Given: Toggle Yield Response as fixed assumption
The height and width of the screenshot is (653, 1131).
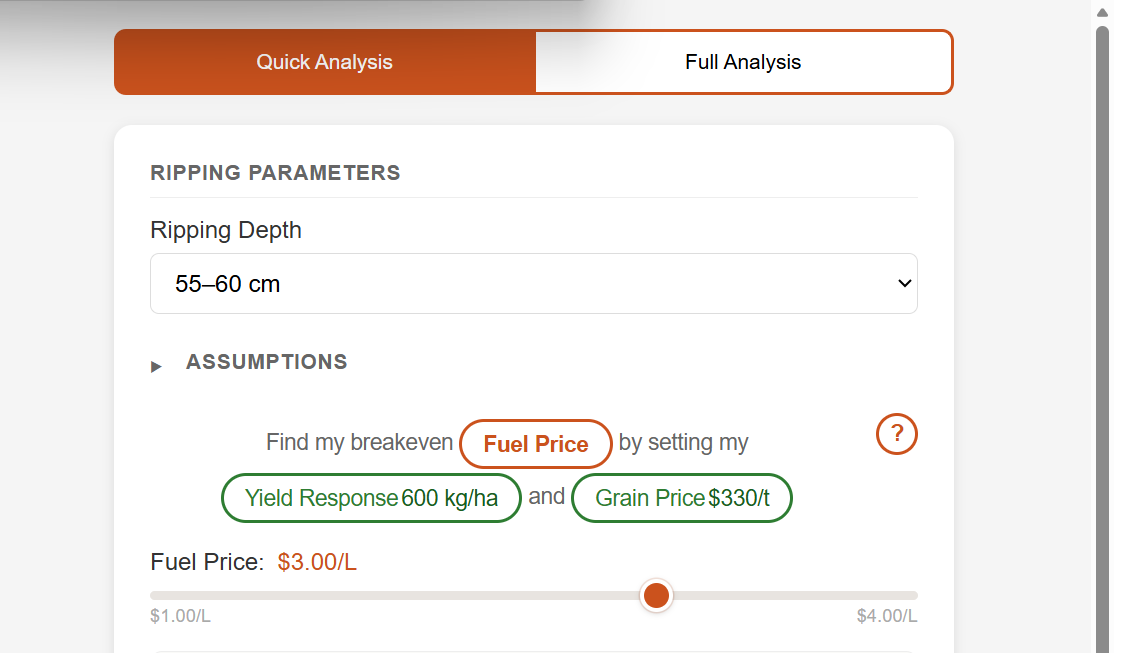Looking at the screenshot, I should click(370, 497).
